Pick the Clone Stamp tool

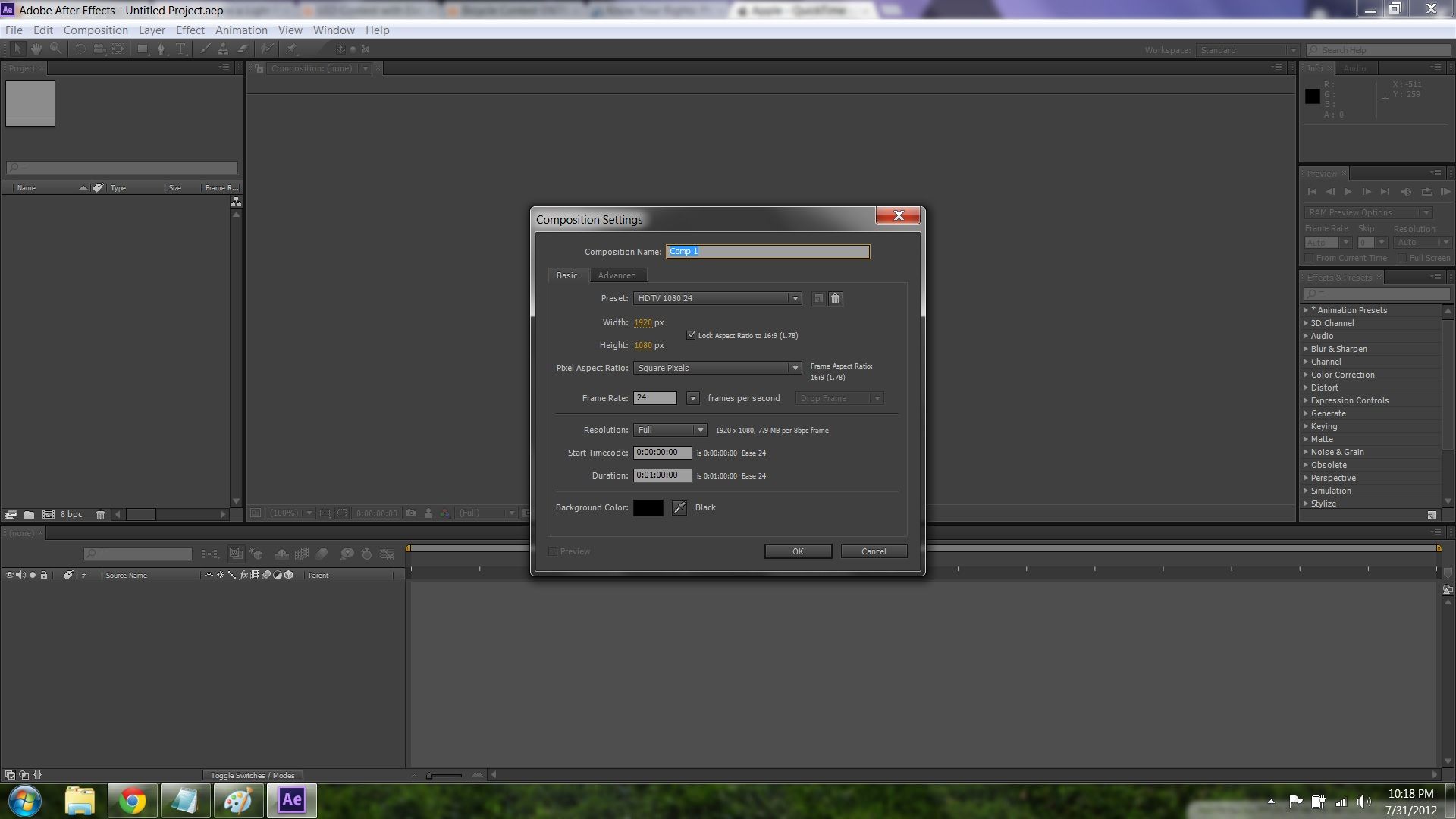223,49
